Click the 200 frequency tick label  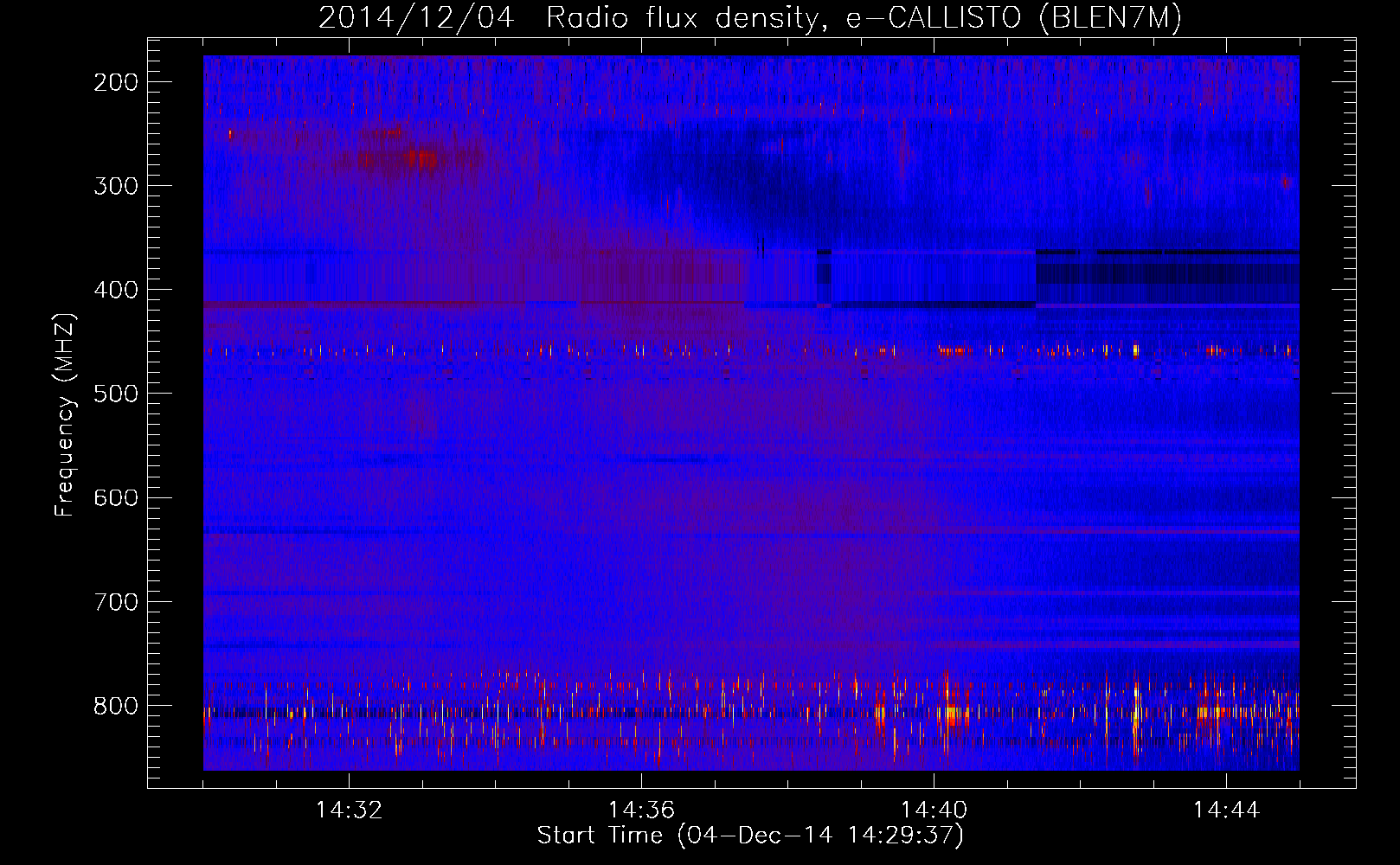[116, 82]
